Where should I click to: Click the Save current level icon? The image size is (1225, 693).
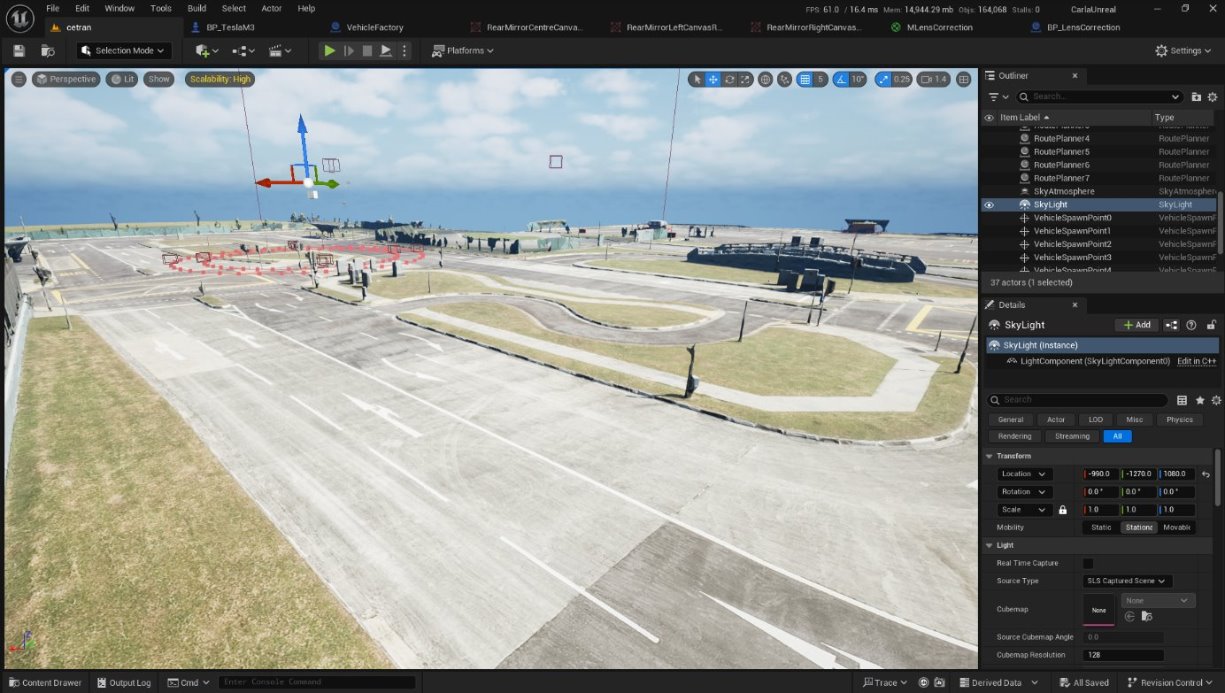19,51
